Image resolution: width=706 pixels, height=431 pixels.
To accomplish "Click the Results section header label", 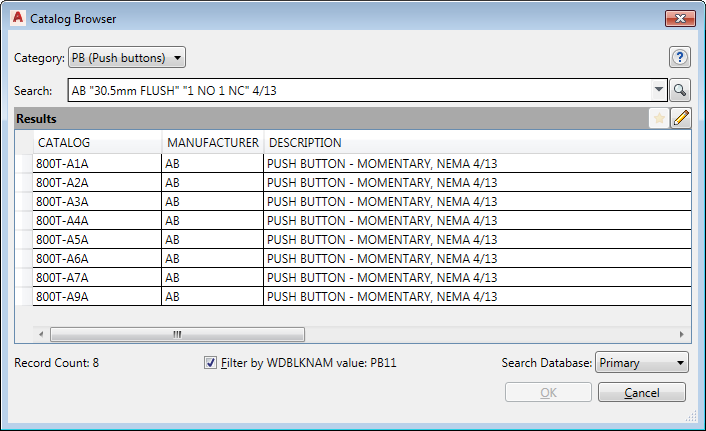I will pos(36,118).
